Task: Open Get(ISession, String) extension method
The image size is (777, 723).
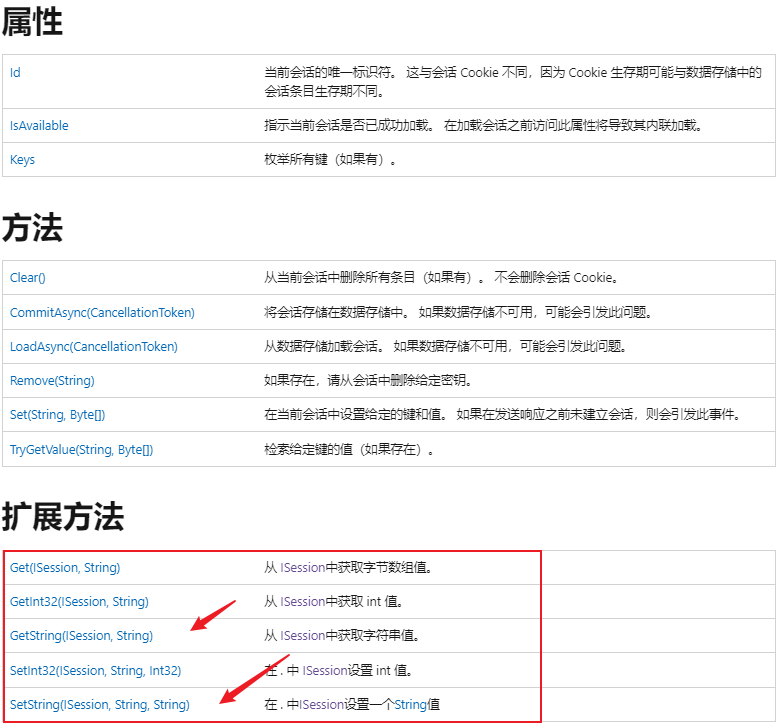Action: pyautogui.click(x=65, y=568)
